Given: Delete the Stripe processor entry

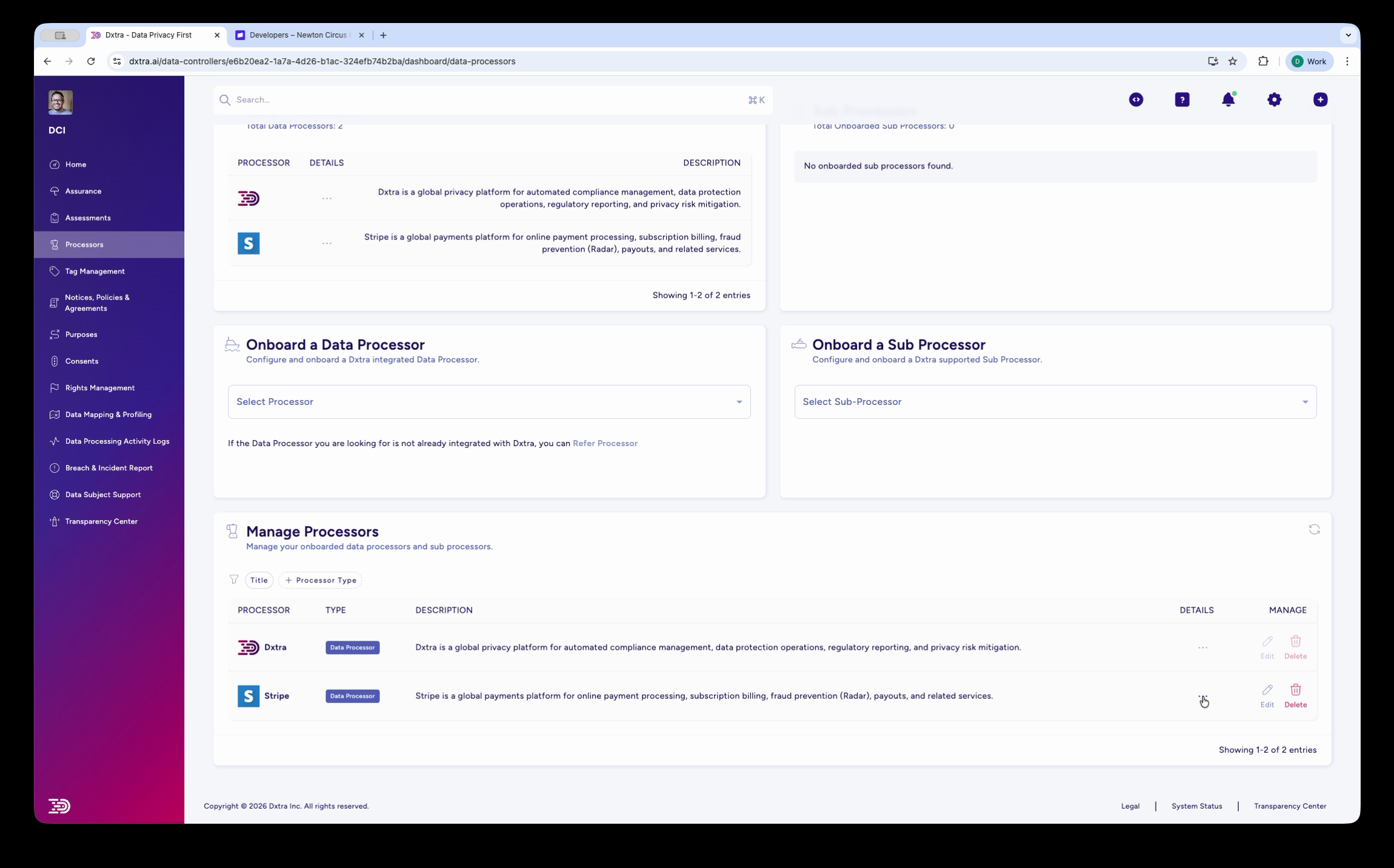Looking at the screenshot, I should (x=1296, y=696).
